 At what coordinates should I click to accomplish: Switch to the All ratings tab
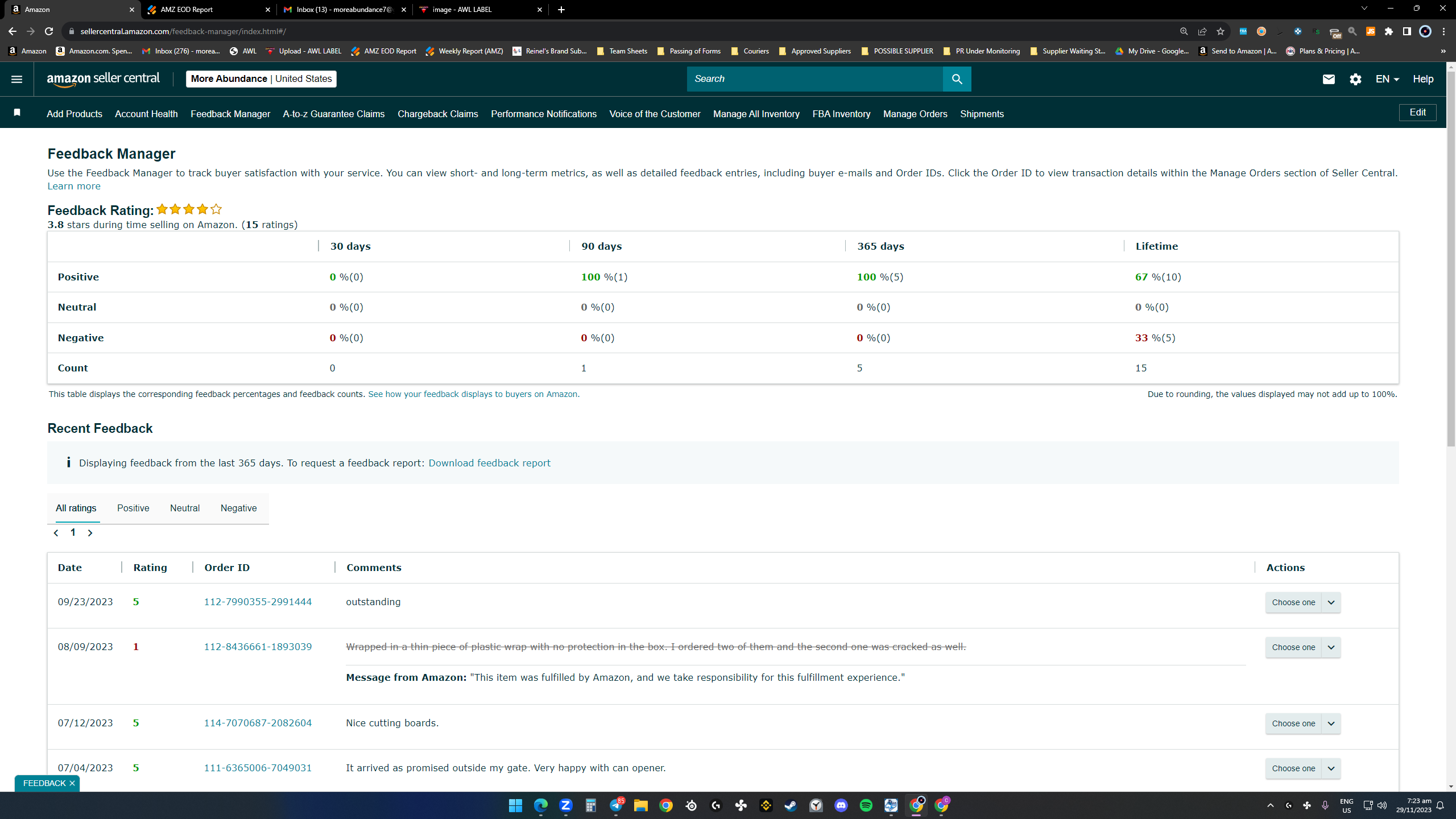pyautogui.click(x=76, y=508)
